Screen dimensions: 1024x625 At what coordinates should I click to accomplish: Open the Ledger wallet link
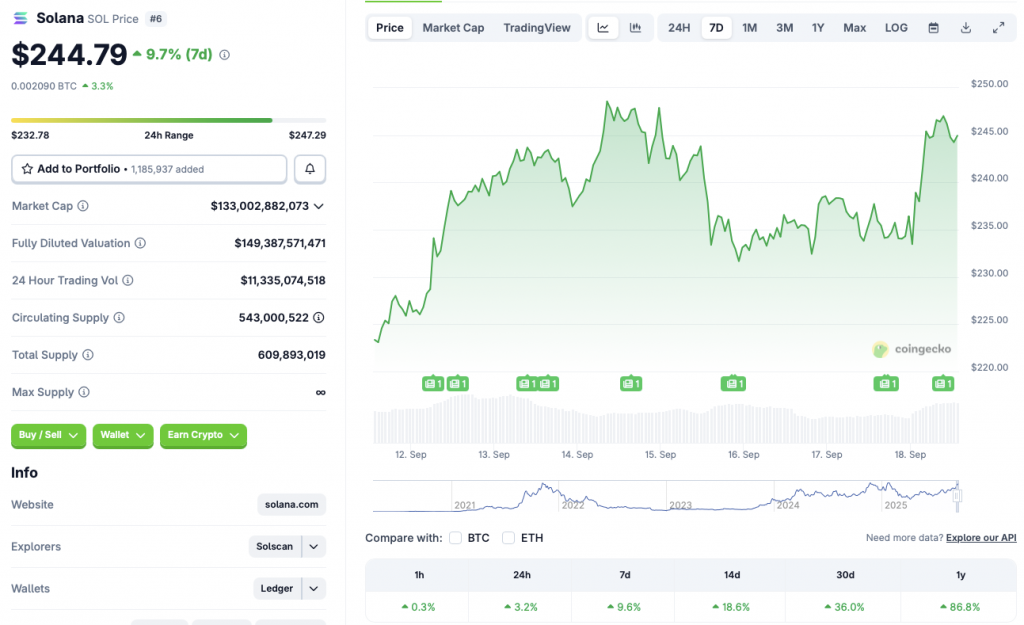pyautogui.click(x=276, y=588)
